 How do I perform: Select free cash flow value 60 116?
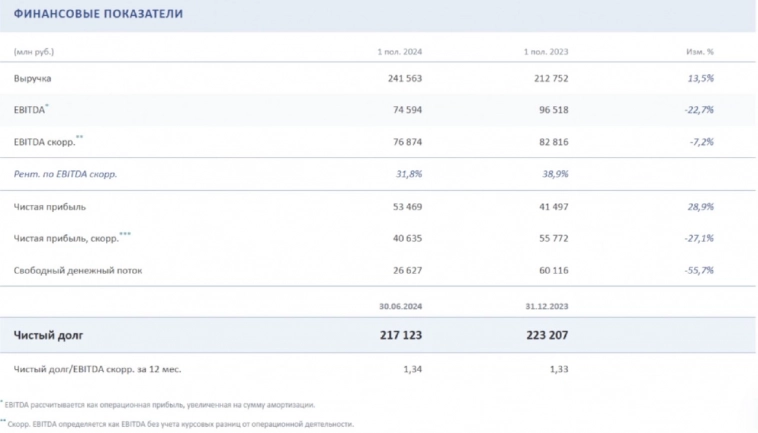(x=549, y=271)
